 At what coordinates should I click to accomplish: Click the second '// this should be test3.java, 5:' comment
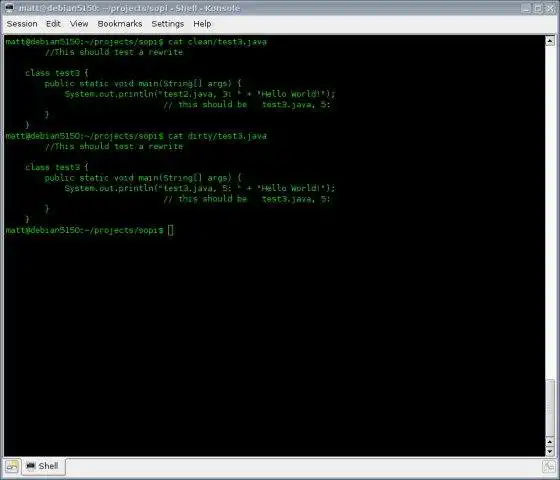(247, 199)
